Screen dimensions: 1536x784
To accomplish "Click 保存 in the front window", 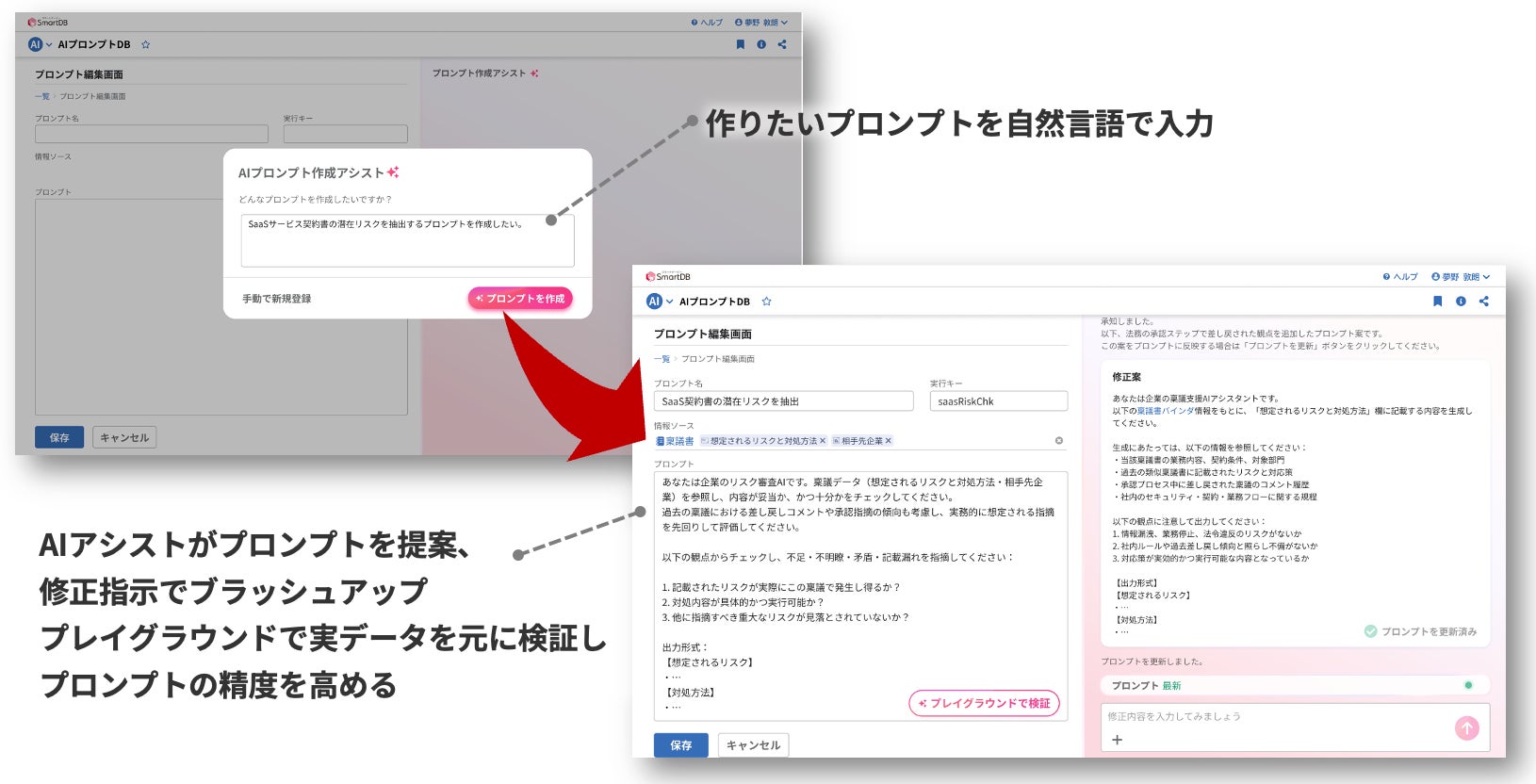I will point(681,745).
